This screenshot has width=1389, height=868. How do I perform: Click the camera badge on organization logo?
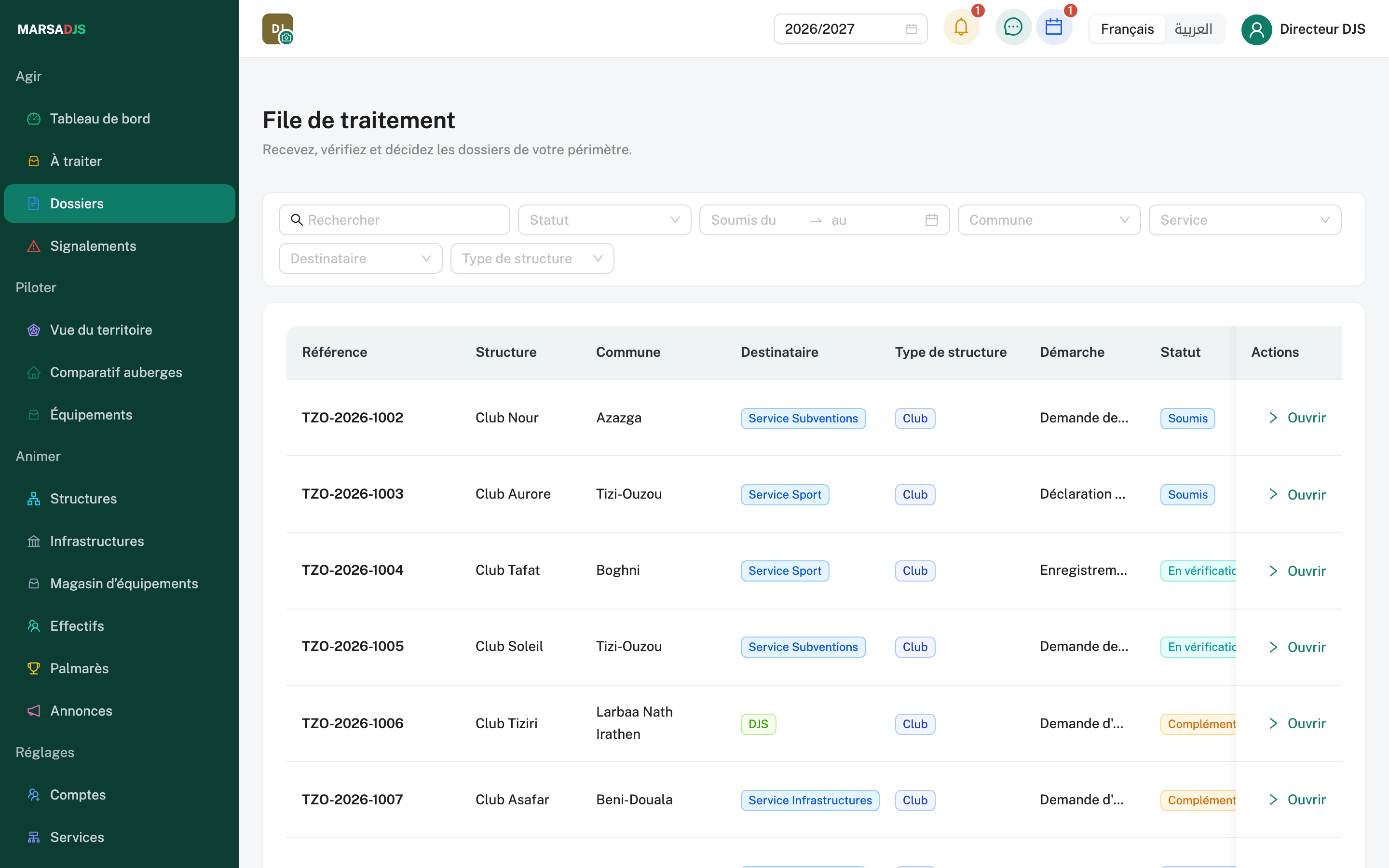coord(286,38)
